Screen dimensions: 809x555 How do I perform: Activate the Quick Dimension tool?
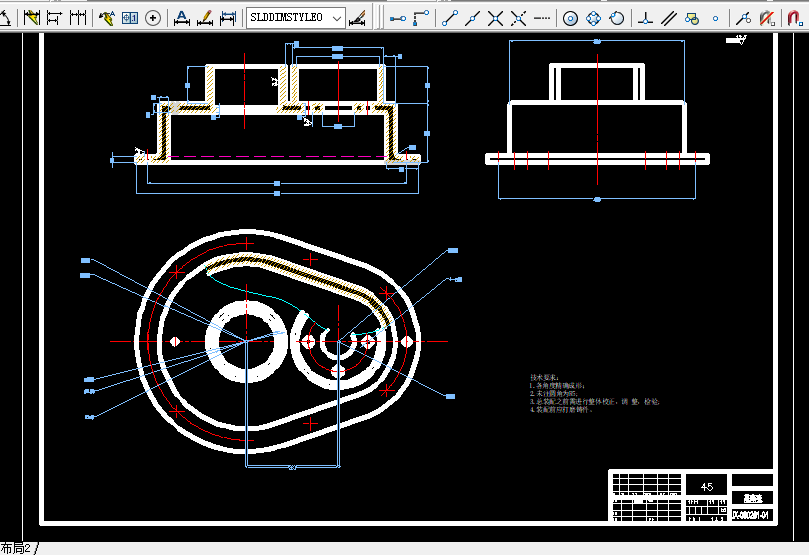(31, 18)
